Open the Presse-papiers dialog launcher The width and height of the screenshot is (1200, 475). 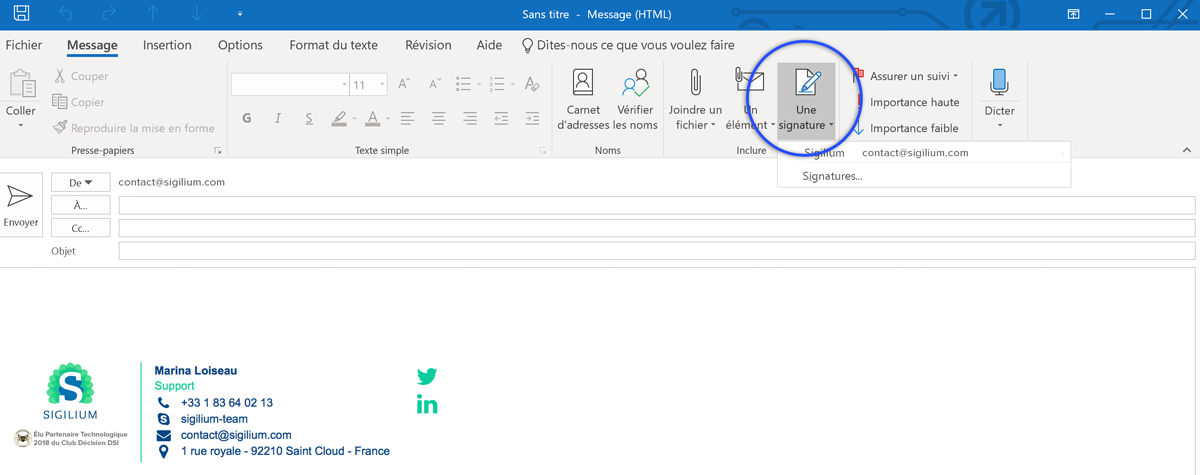(218, 151)
